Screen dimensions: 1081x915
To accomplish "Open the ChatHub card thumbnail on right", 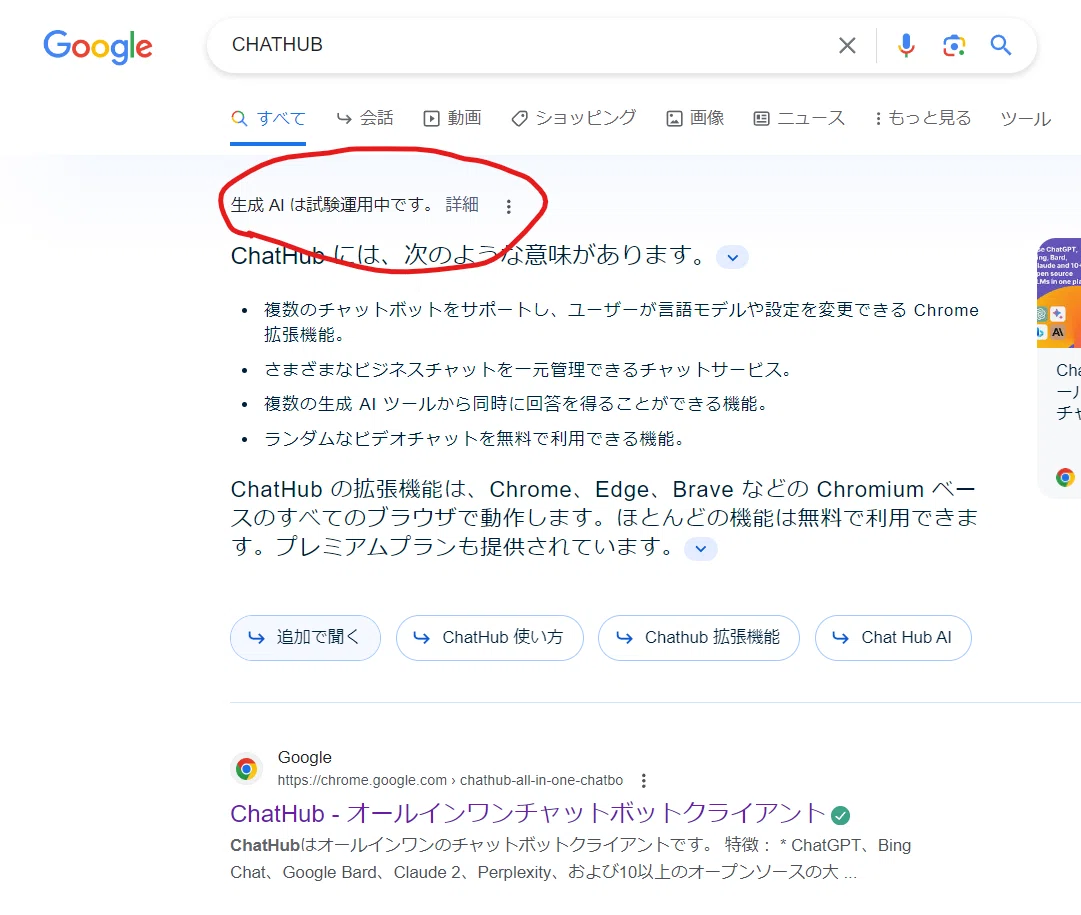I will pos(1060,293).
